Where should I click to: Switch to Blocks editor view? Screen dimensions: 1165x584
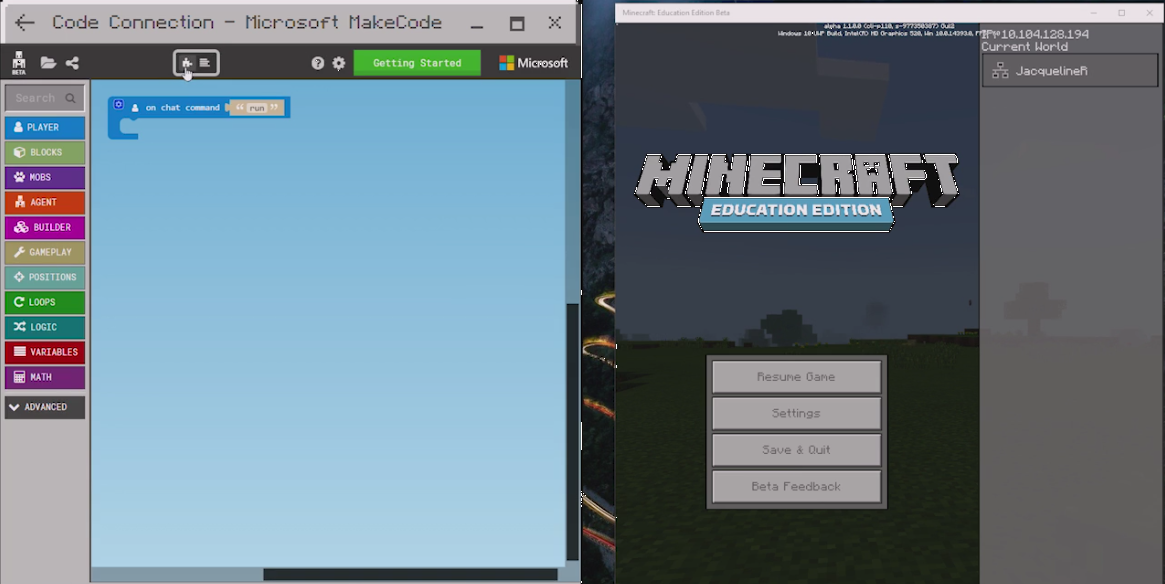click(187, 63)
